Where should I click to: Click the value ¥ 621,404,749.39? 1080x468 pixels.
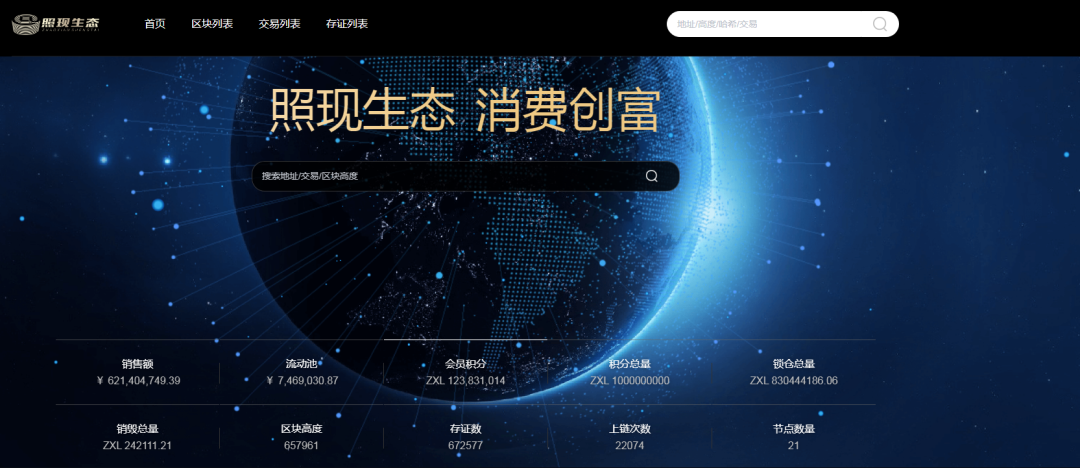click(139, 380)
